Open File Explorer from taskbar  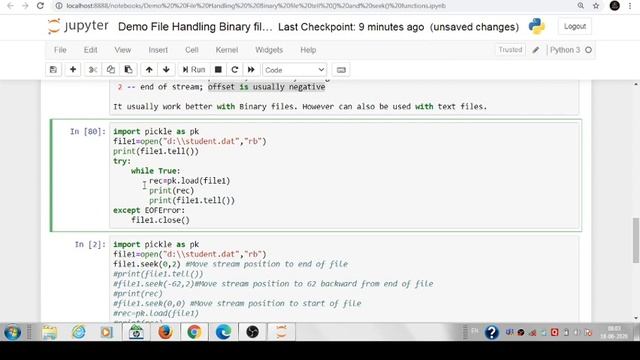click(x=49, y=332)
